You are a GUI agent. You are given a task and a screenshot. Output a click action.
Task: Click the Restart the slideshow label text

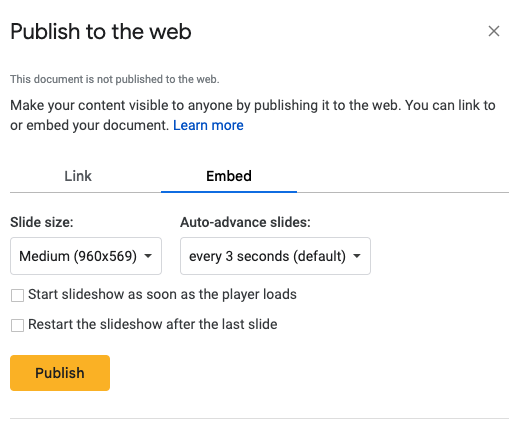point(153,324)
